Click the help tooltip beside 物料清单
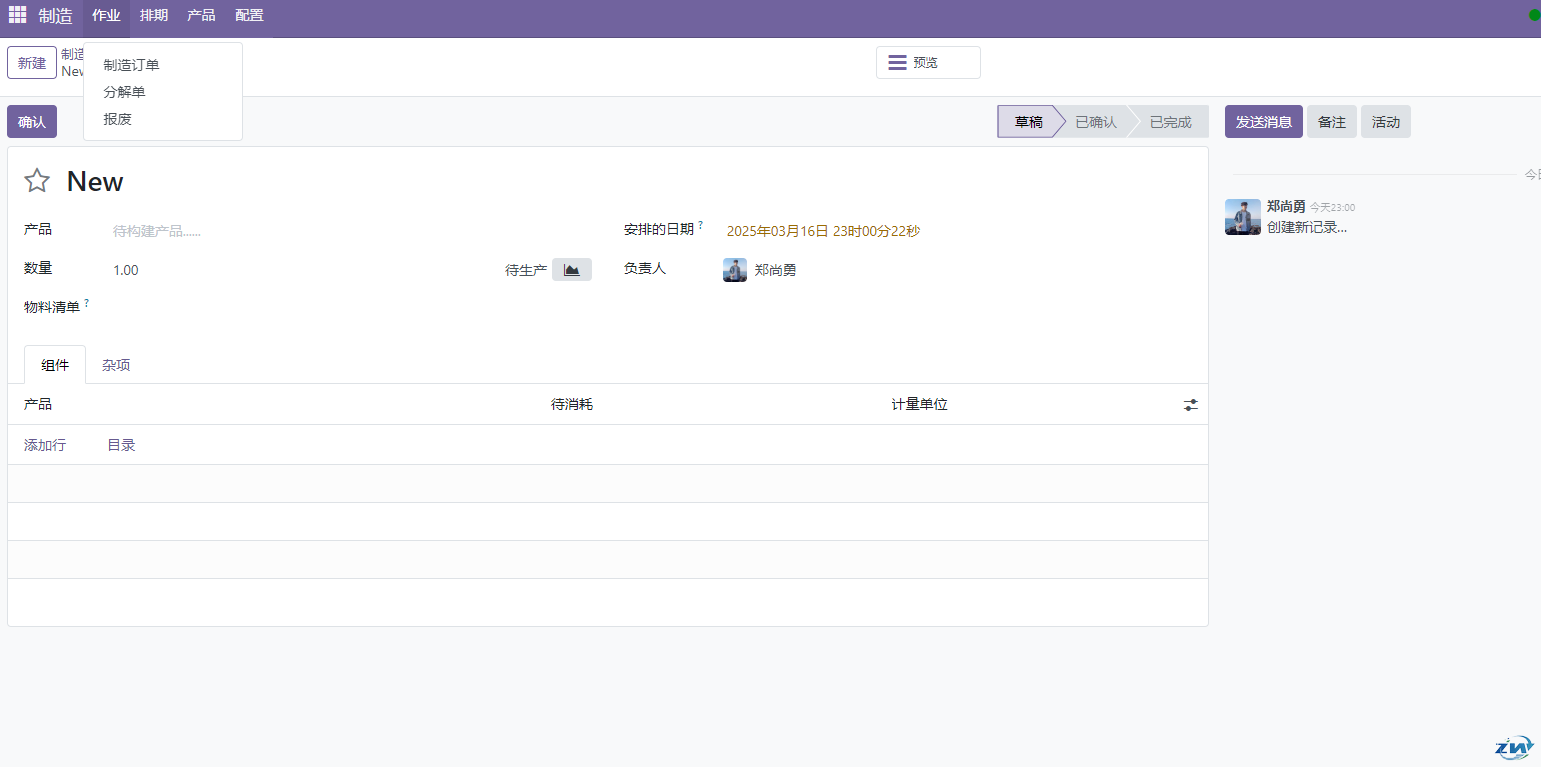1541x767 pixels. [87, 303]
